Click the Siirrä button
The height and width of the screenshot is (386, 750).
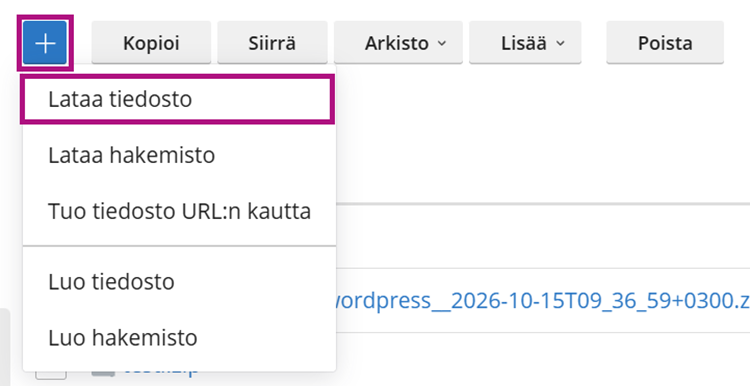[x=272, y=43]
